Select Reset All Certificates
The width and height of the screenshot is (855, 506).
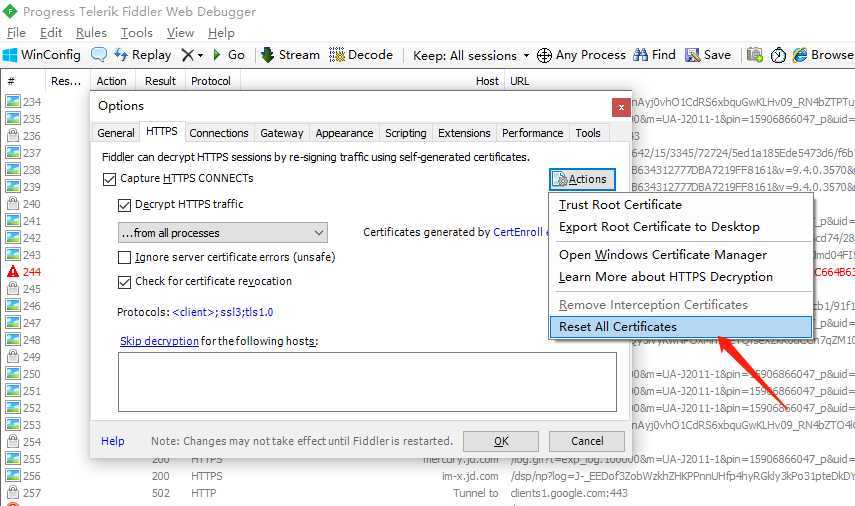click(681, 327)
